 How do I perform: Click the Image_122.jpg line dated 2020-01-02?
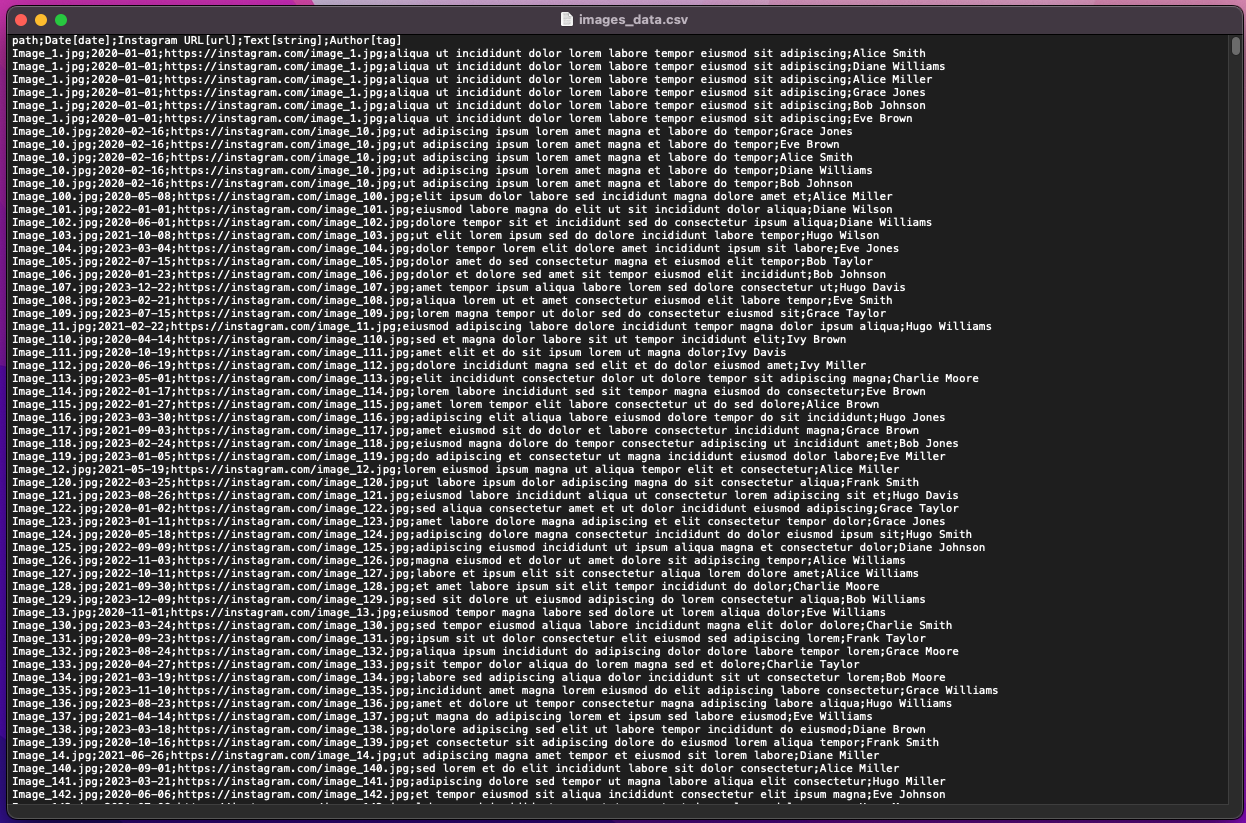(x=486, y=508)
